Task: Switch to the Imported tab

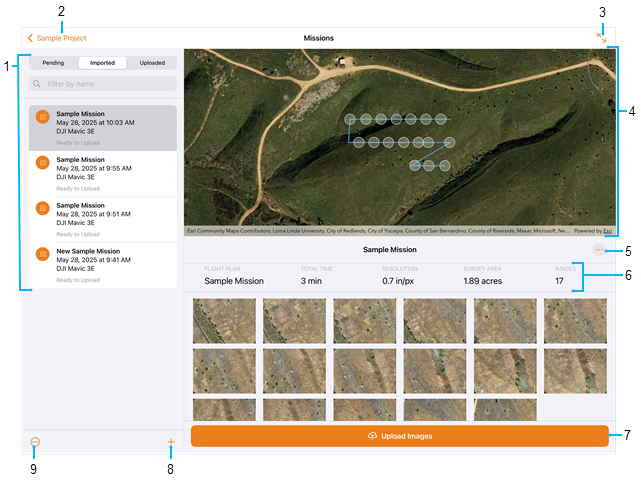Action: click(x=102, y=62)
